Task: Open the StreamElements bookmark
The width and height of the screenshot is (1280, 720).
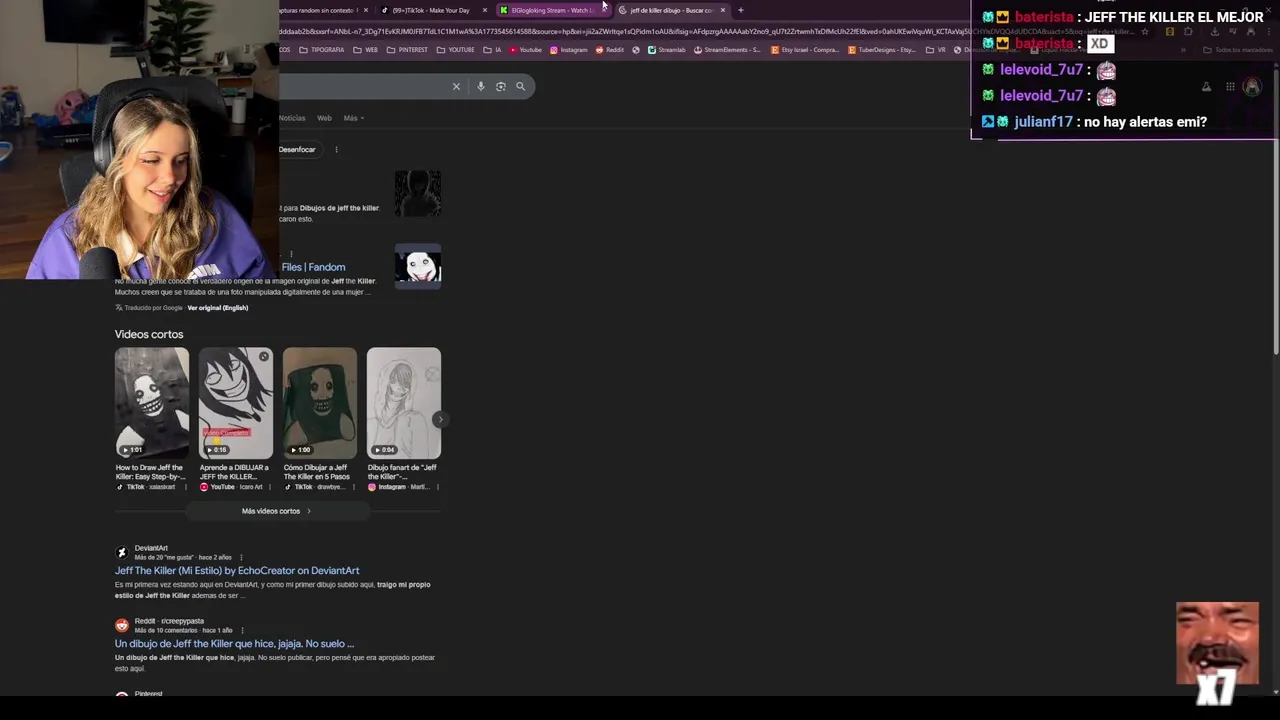Action: point(727,50)
